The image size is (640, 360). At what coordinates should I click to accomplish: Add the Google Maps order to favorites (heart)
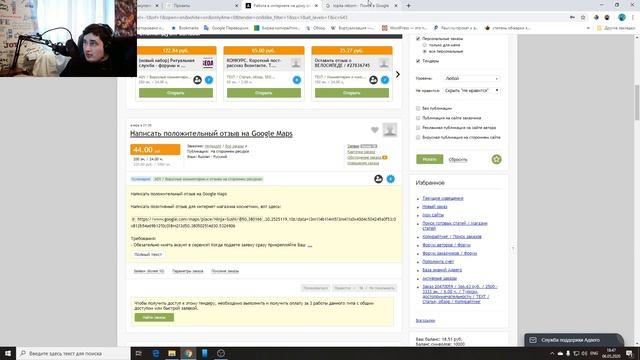click(374, 130)
